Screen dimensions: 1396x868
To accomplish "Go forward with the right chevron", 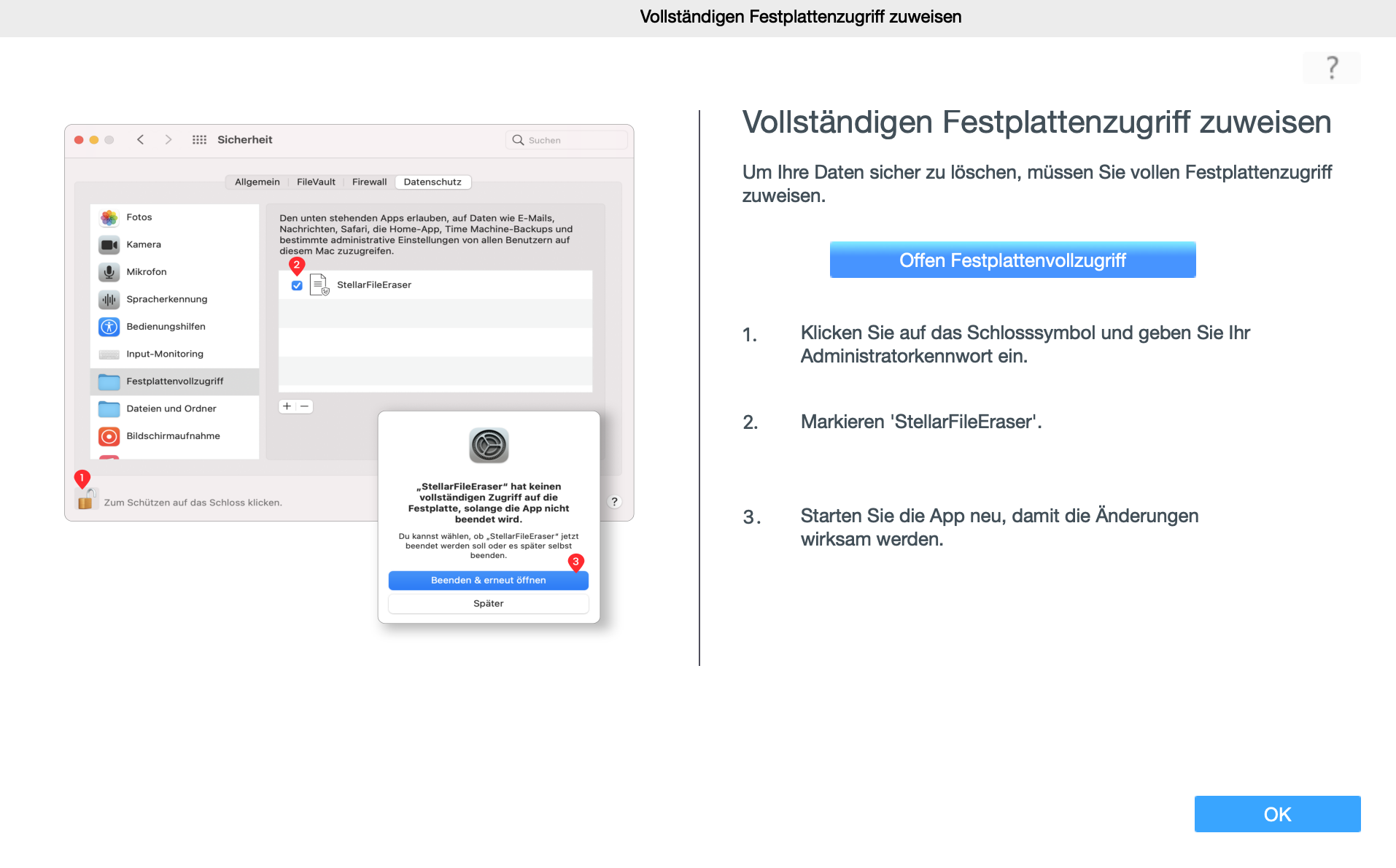I will tap(168, 139).
